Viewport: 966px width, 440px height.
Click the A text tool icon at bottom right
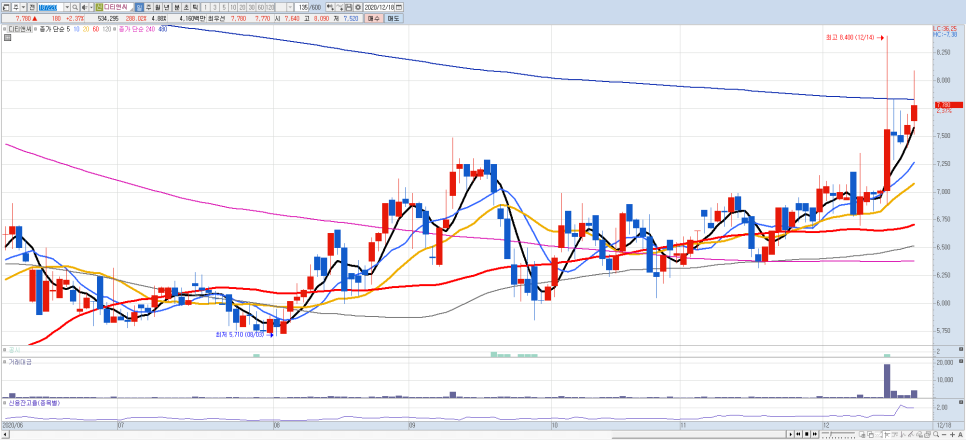click(960, 434)
